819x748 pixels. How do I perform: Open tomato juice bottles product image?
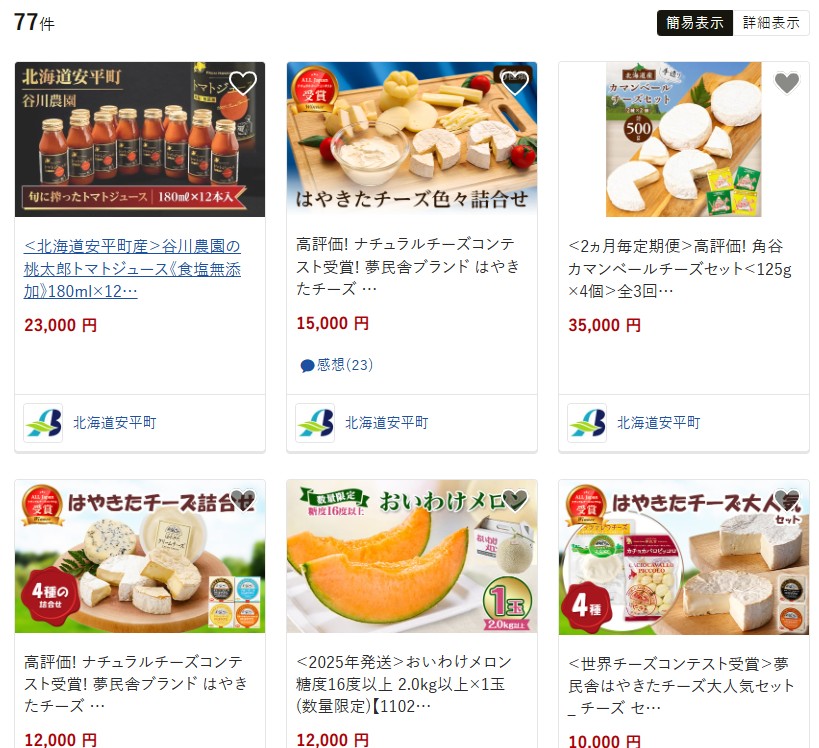tap(140, 139)
